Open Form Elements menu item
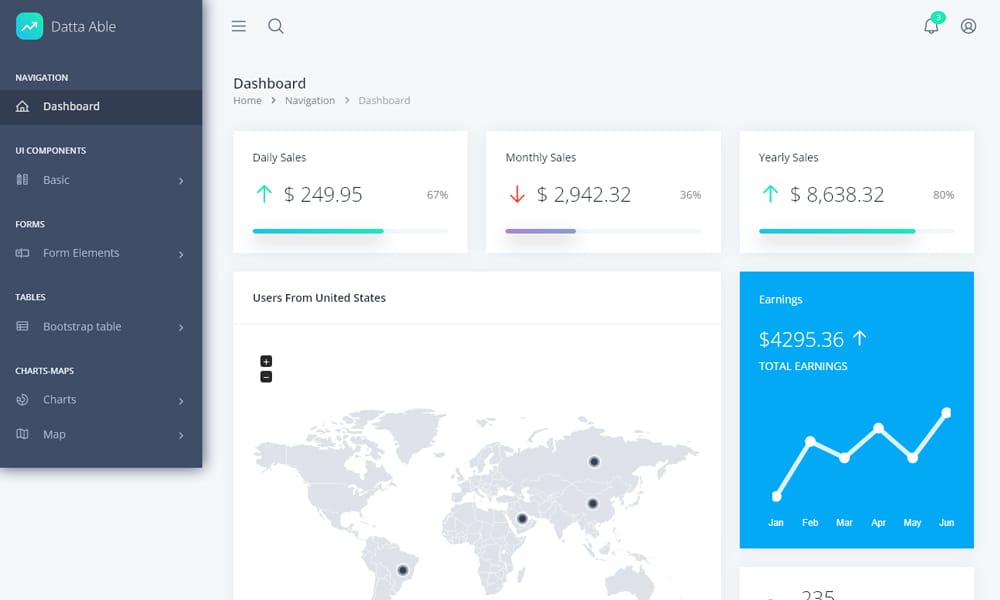Image resolution: width=1000 pixels, height=600 pixels. (101, 253)
